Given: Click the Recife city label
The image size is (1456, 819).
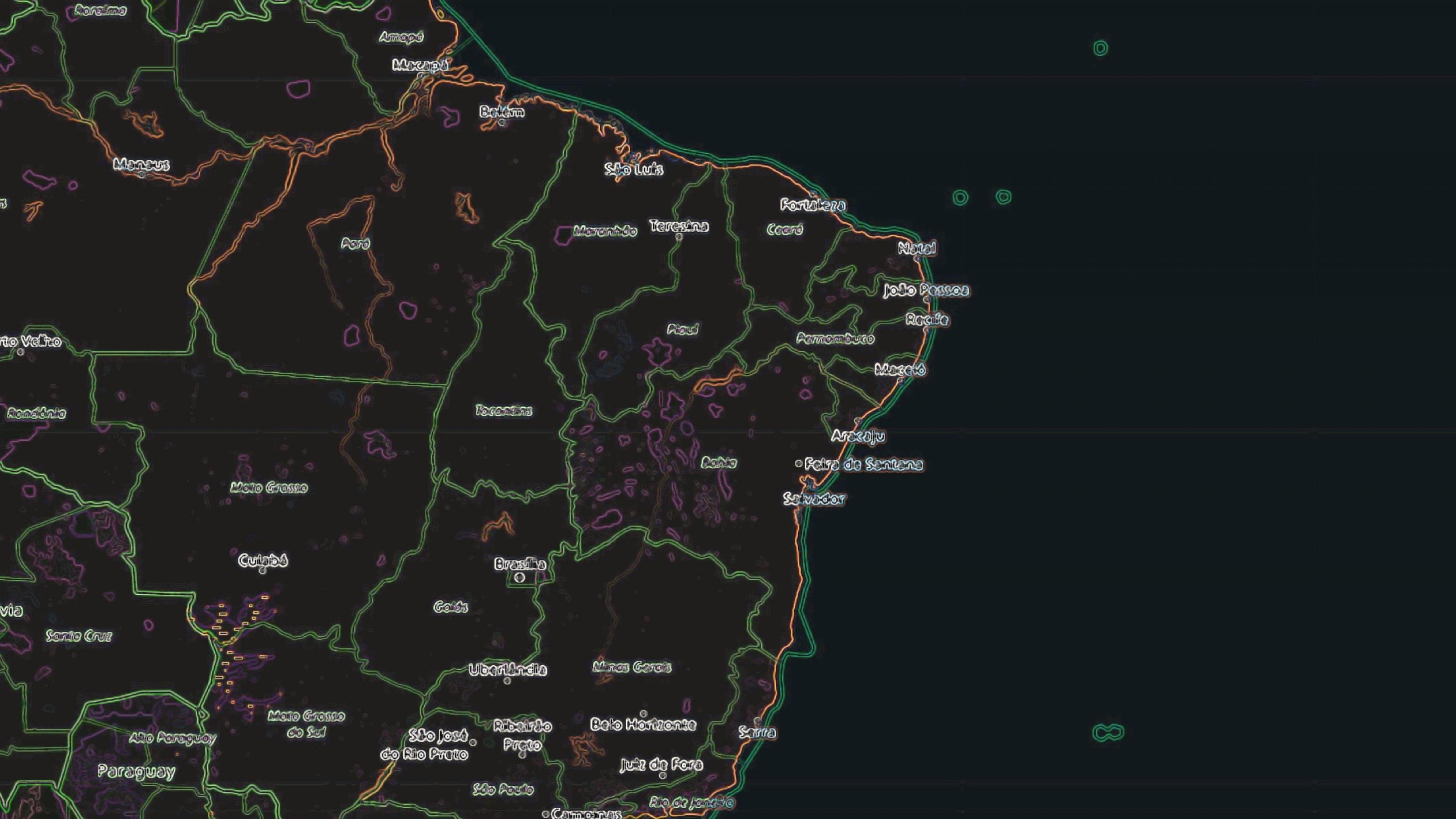Looking at the screenshot, I should coord(927,319).
